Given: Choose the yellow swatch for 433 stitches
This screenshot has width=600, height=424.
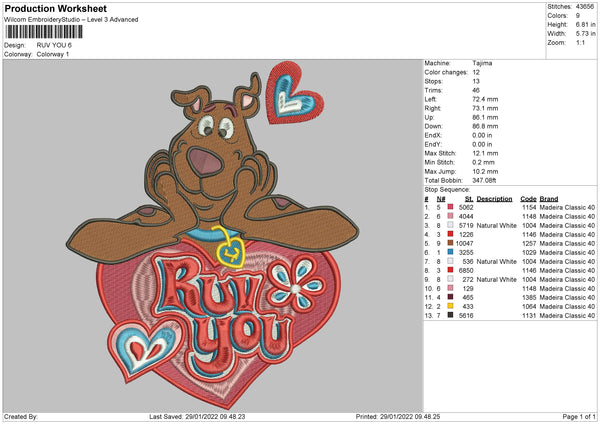Looking at the screenshot, I should (450, 306).
